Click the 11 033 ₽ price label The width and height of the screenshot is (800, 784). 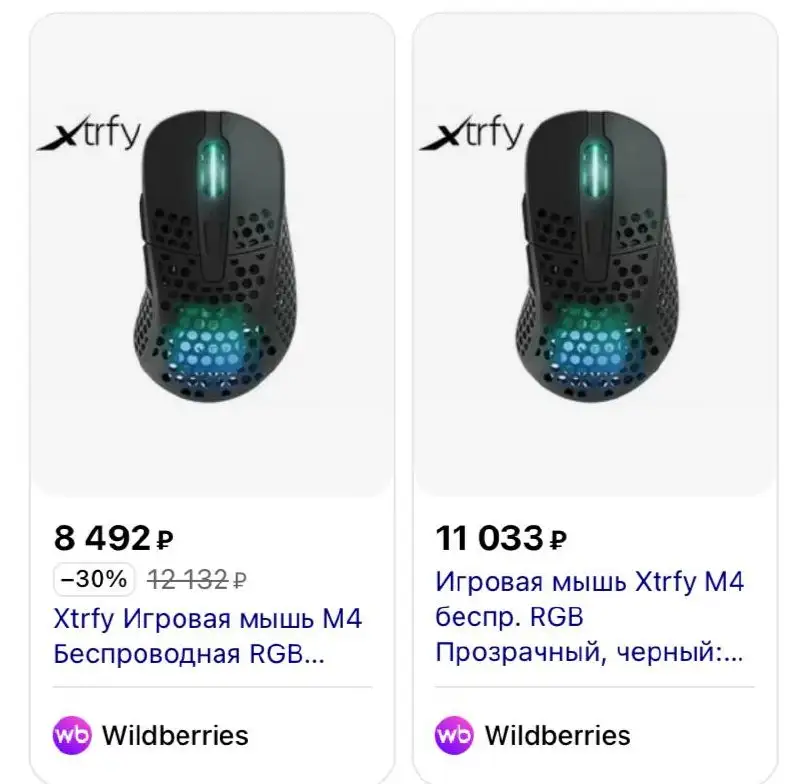pos(502,536)
